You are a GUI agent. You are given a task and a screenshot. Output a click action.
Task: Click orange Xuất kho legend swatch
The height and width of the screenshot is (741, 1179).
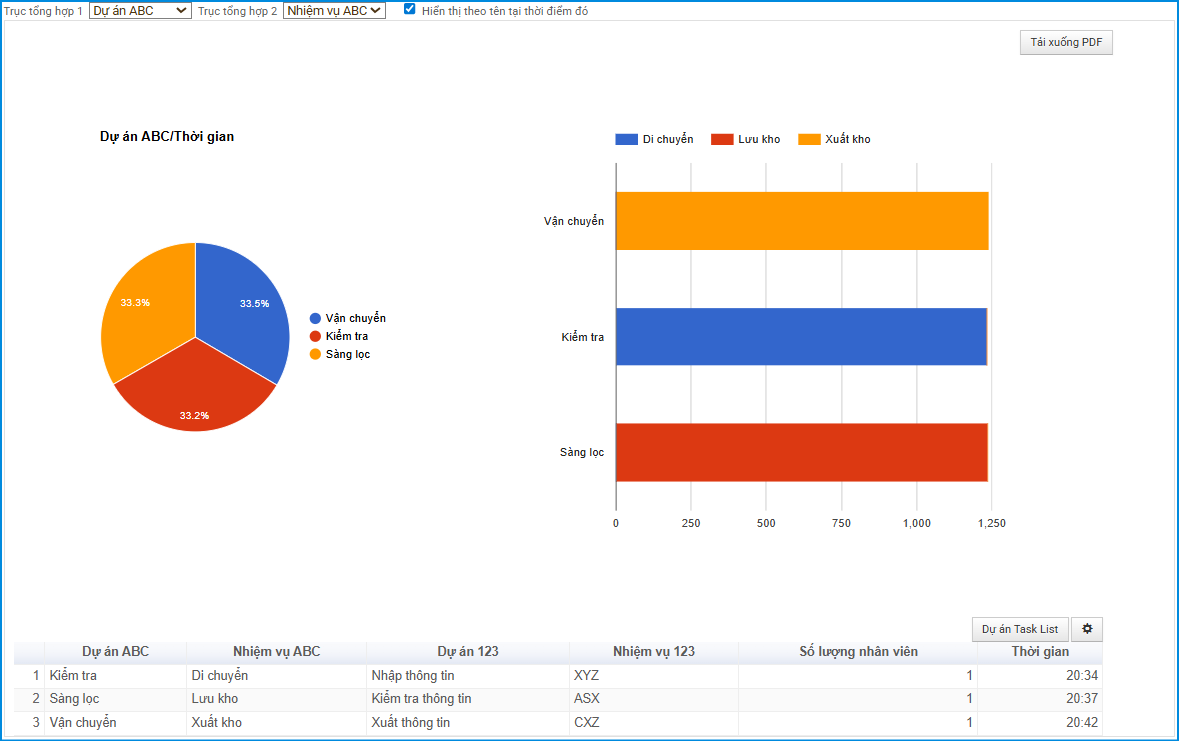[809, 139]
